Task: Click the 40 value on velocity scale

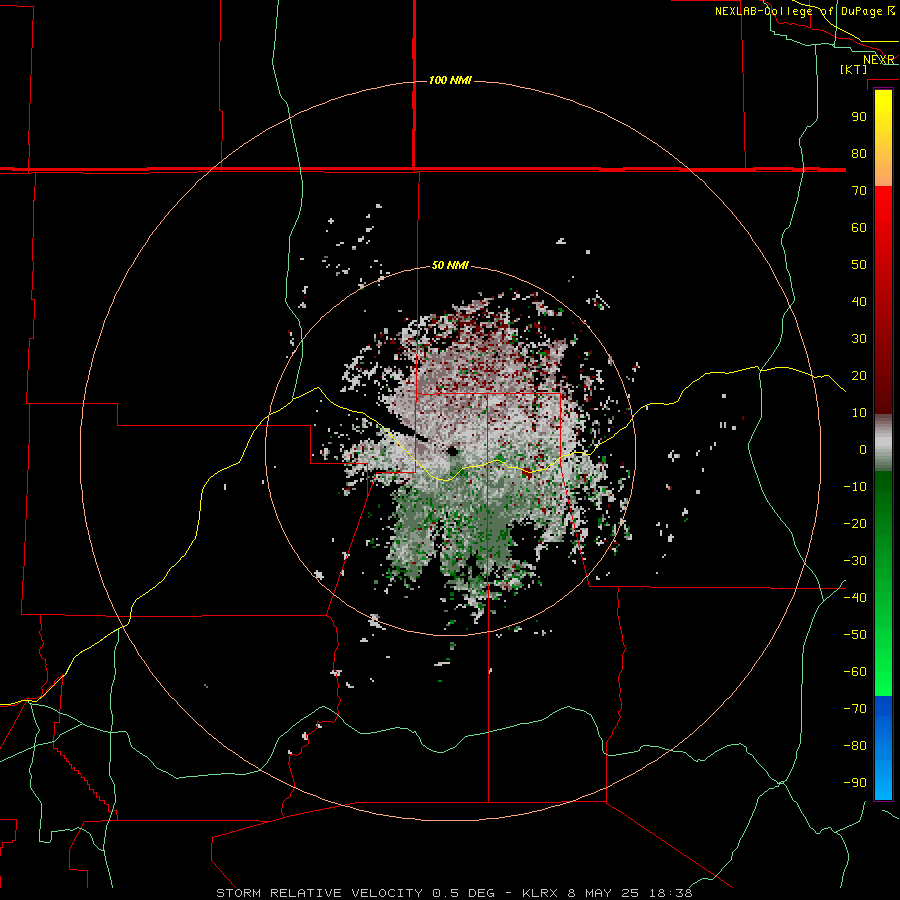Action: click(859, 302)
